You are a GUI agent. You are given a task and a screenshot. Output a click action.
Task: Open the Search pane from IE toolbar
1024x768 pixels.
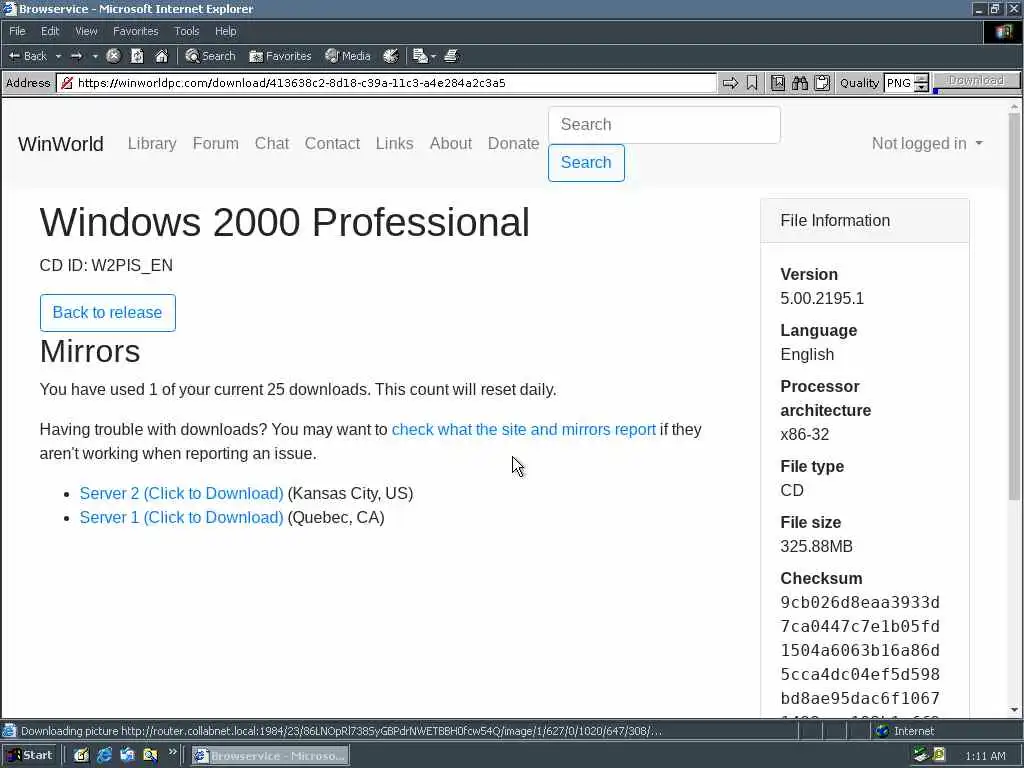click(x=210, y=56)
